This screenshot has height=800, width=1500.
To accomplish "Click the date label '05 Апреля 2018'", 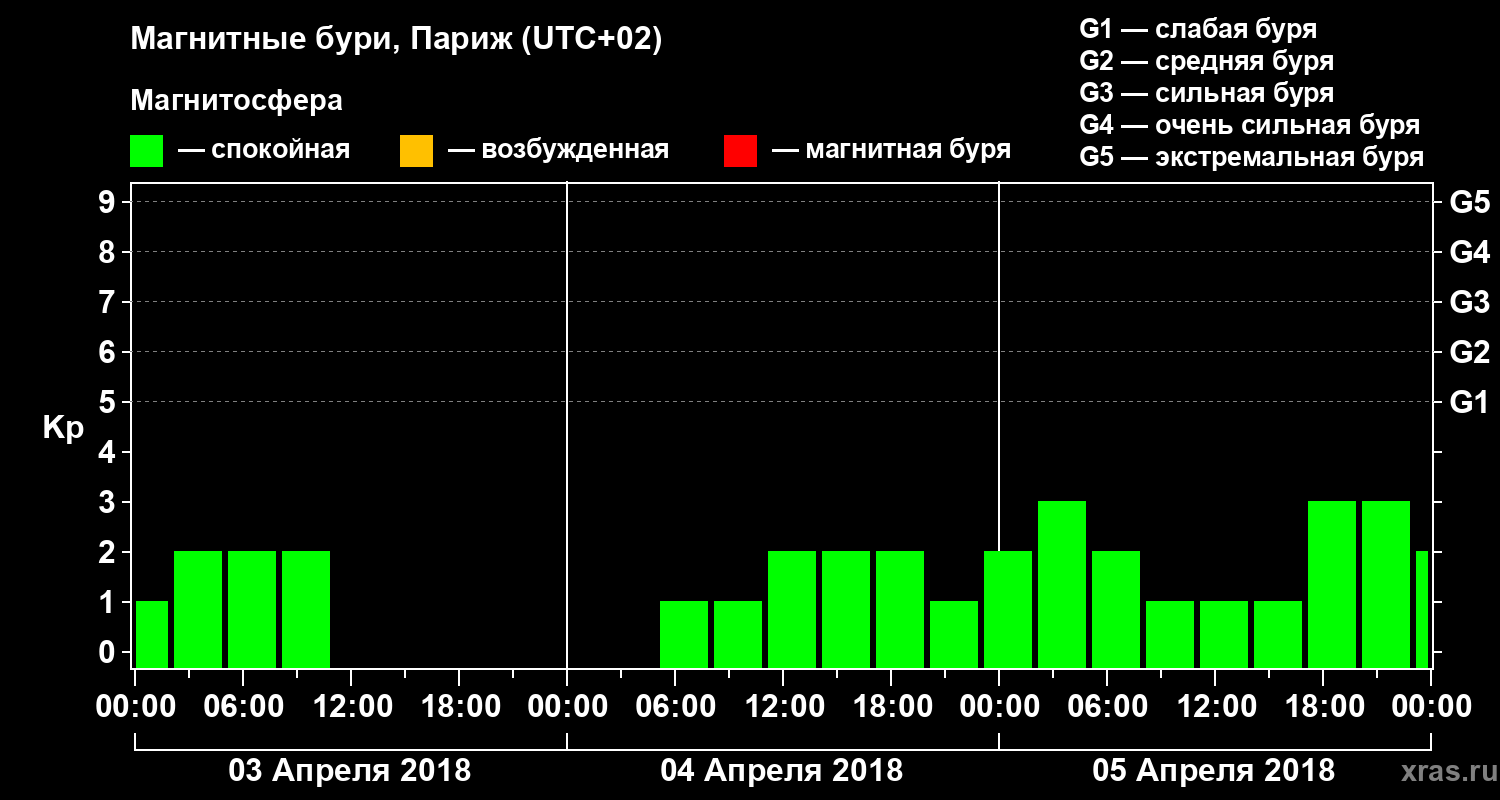I will (1214, 770).
